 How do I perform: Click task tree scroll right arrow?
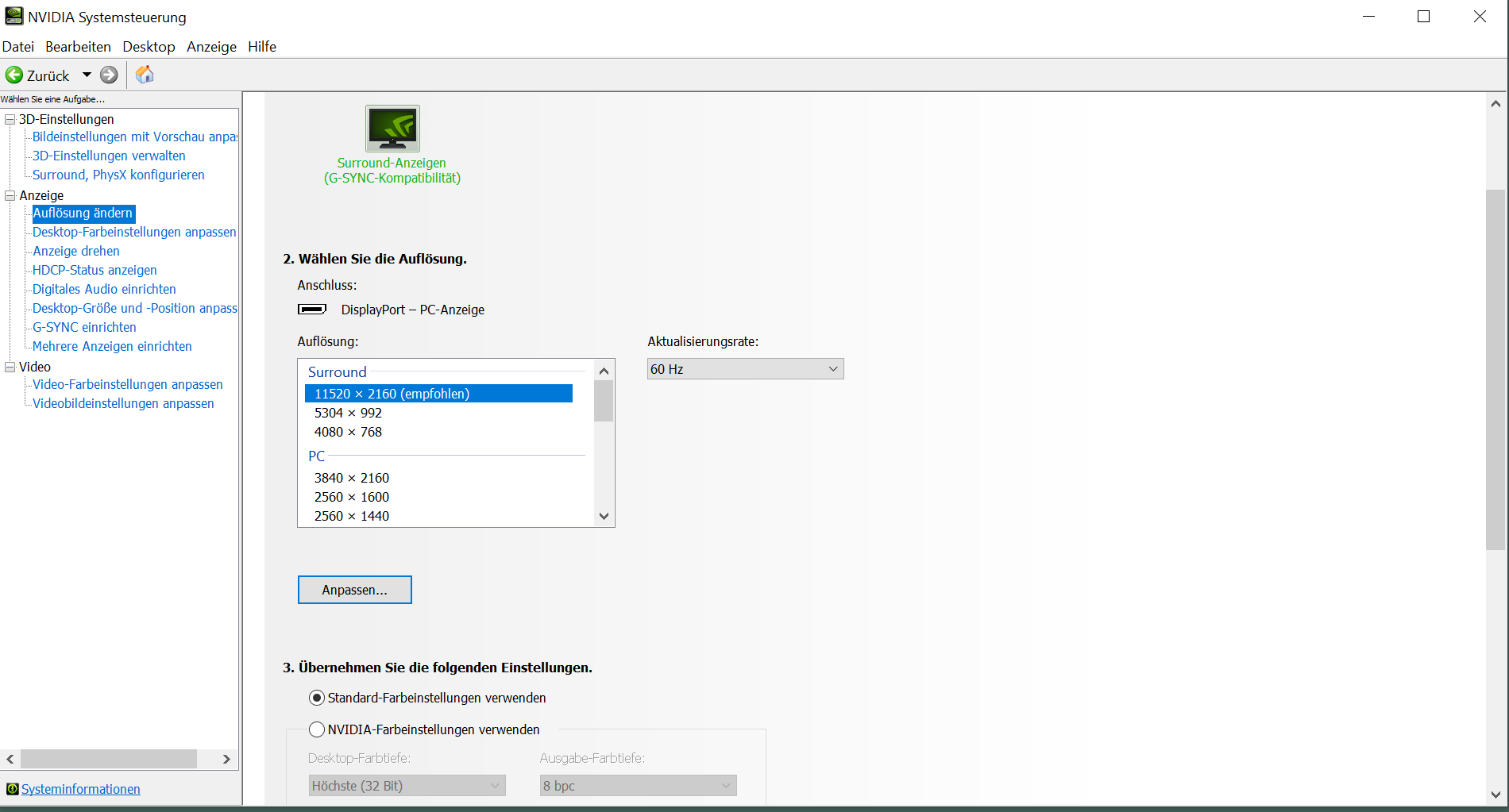(226, 759)
